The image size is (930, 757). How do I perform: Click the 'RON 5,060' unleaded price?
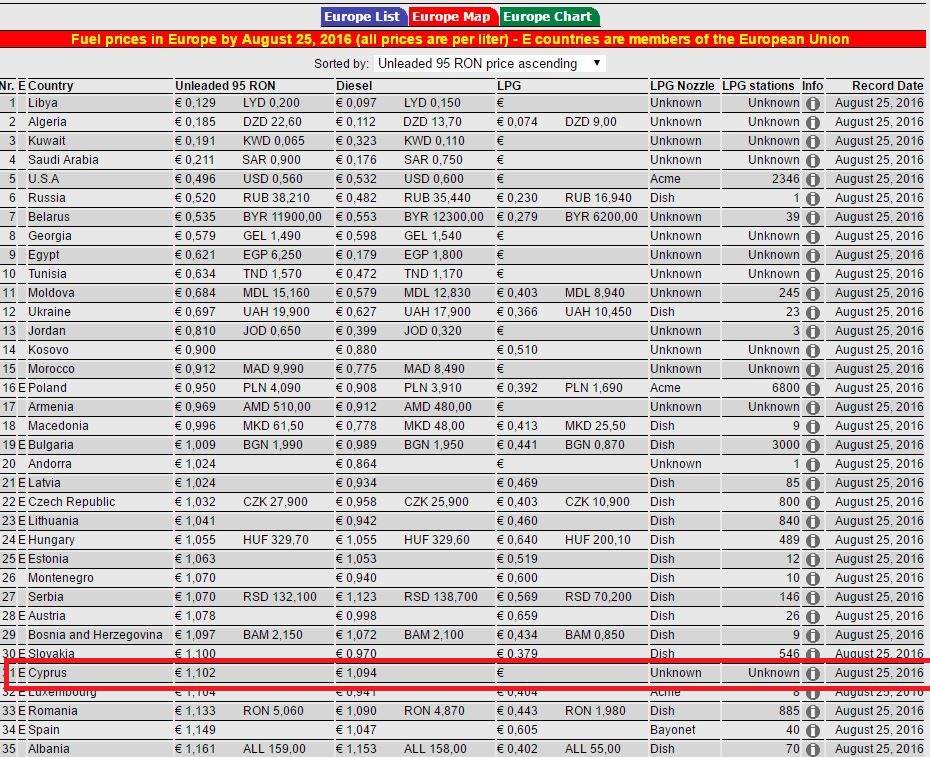(x=273, y=711)
